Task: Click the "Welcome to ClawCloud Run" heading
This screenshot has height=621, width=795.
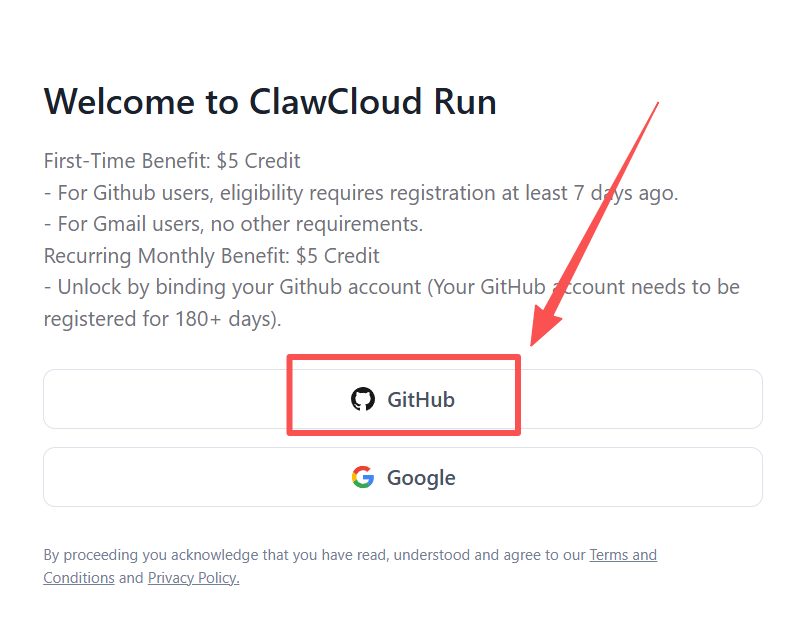Action: 270,102
